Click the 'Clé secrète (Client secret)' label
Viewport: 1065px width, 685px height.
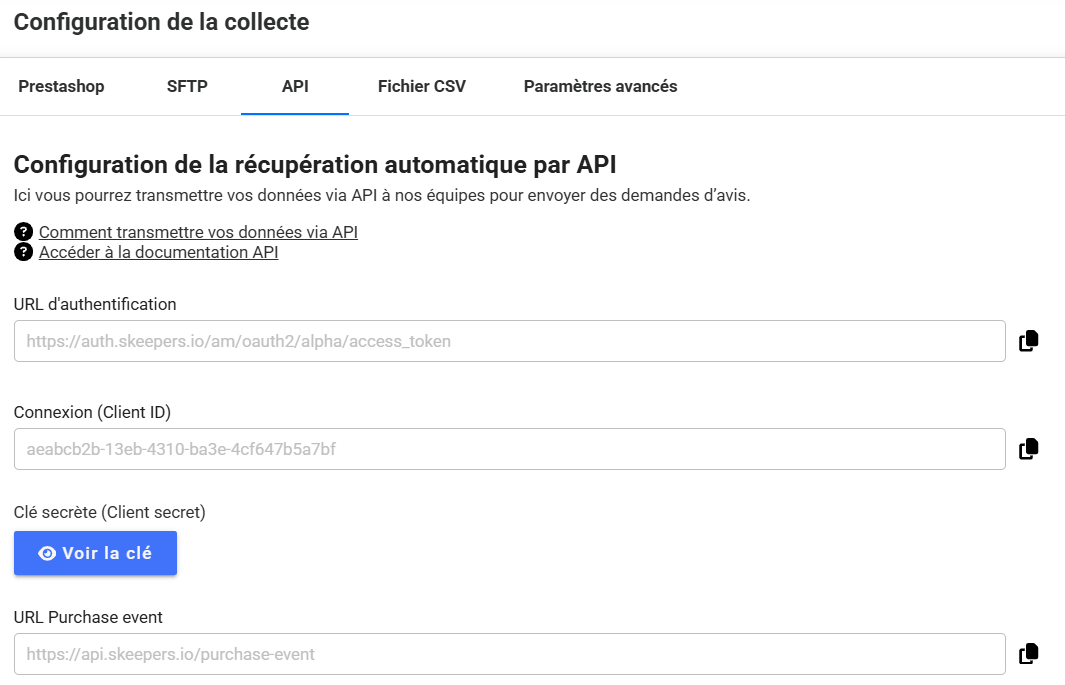pos(109,512)
